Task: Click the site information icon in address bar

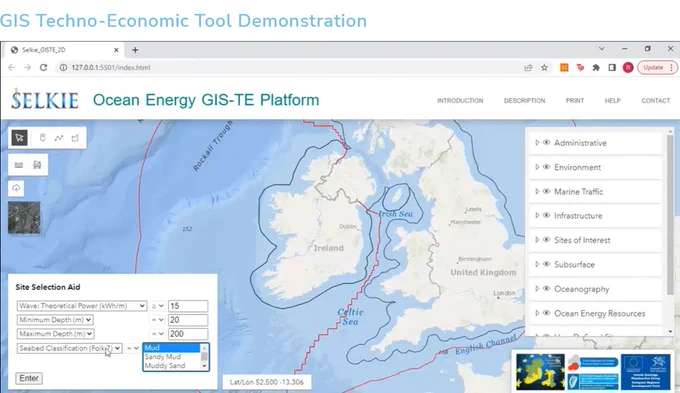Action: 63,68
